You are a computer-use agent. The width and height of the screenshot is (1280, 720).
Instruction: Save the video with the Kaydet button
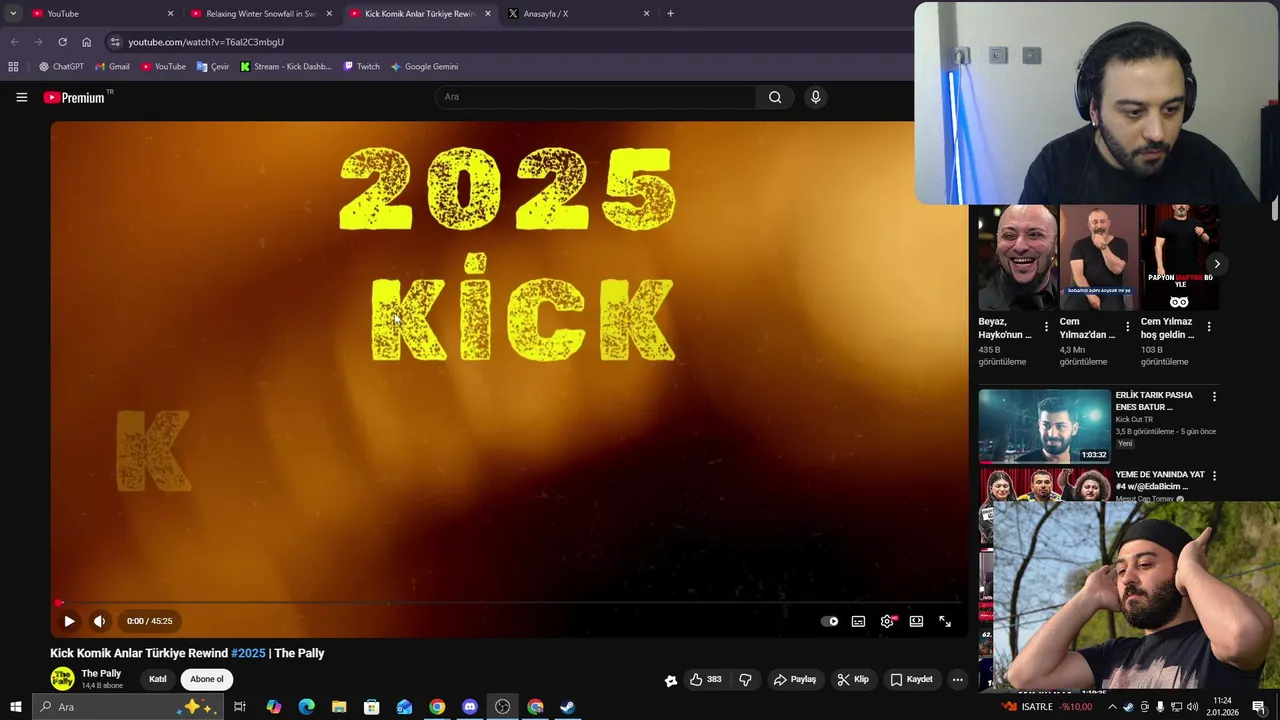pos(912,679)
